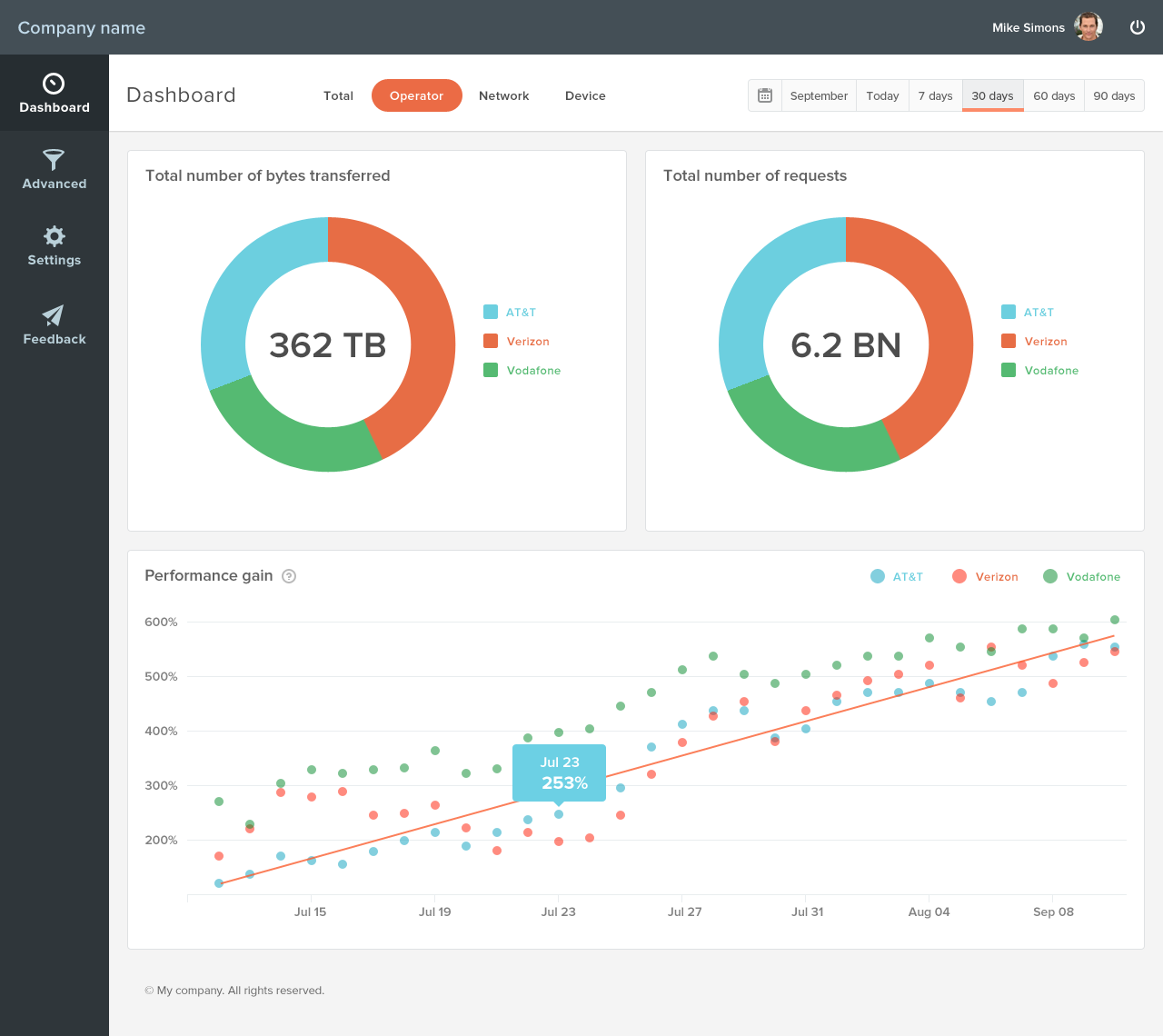Image resolution: width=1163 pixels, height=1036 pixels.
Task: Choose the September date range
Action: (x=819, y=95)
